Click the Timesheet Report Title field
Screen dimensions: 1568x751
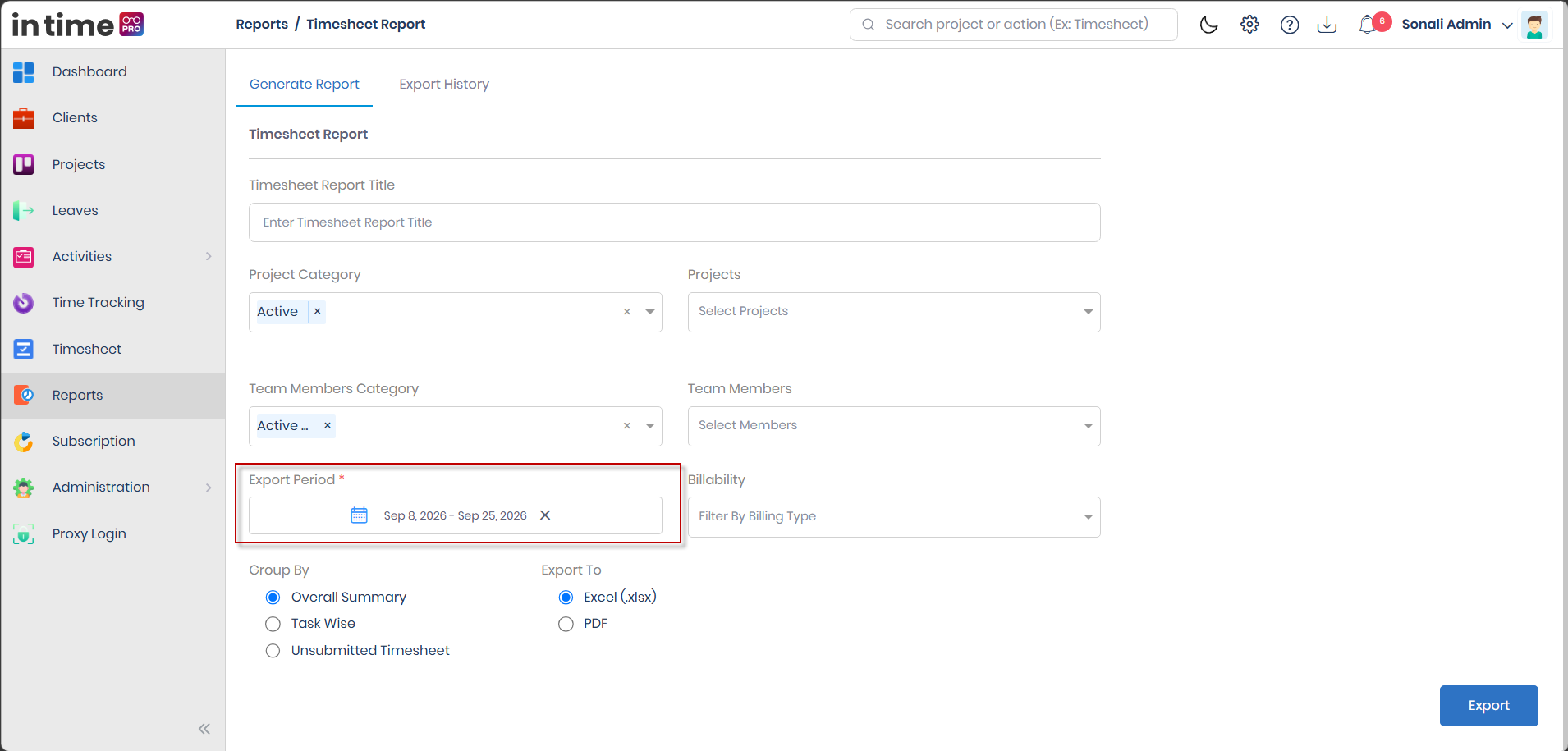click(674, 222)
